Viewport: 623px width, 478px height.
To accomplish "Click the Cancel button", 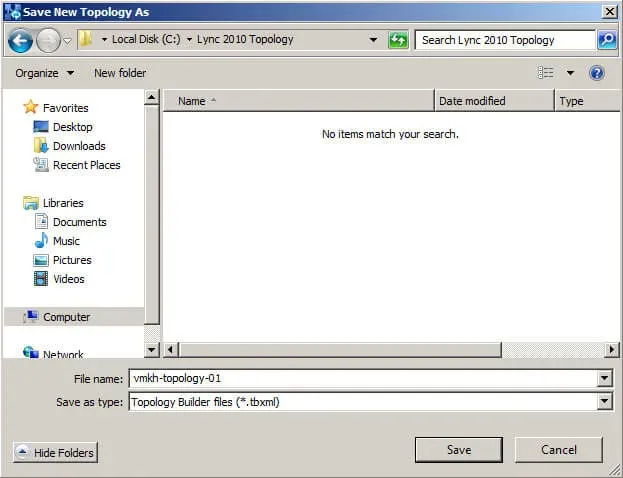I will pos(559,450).
